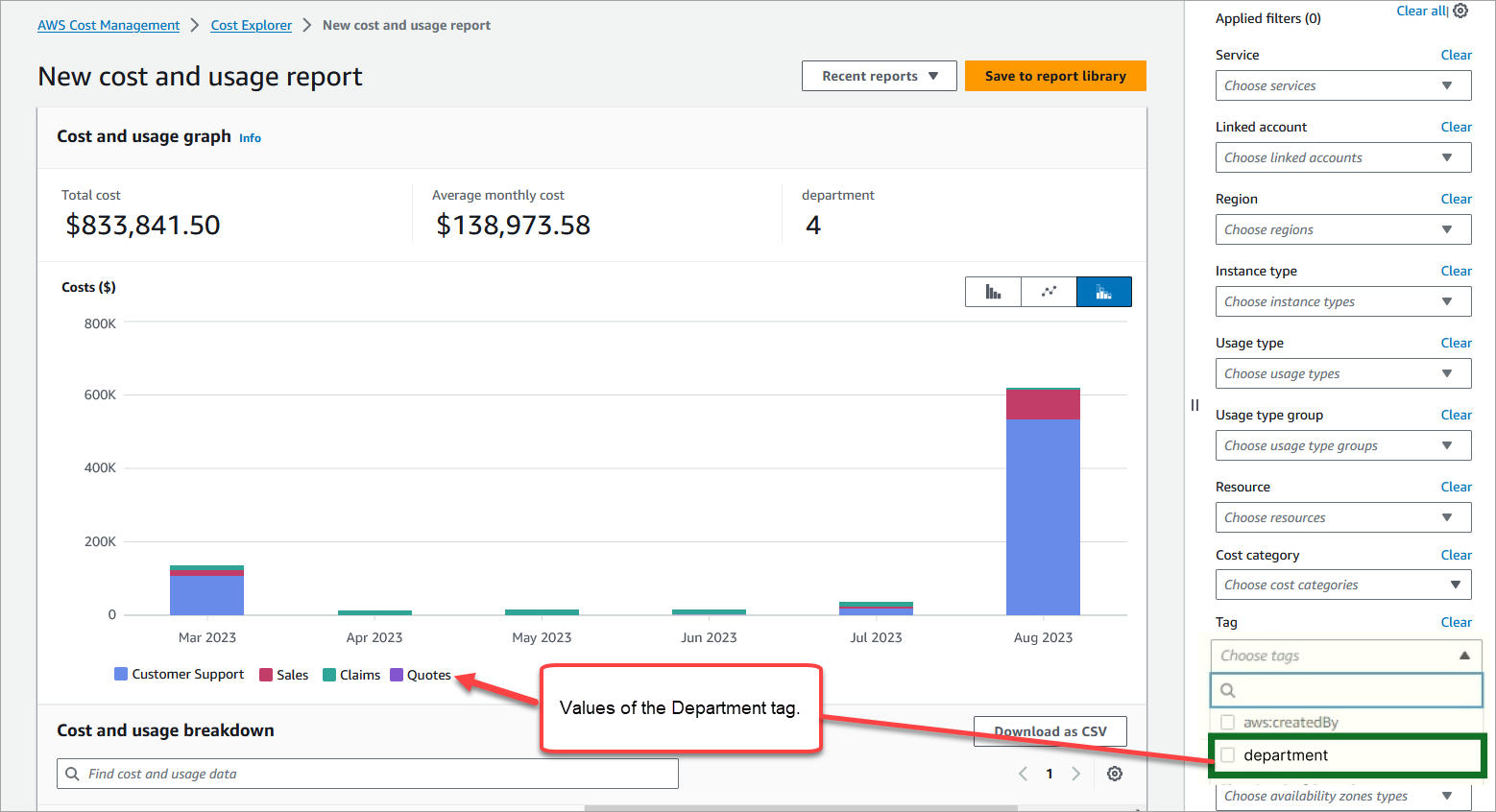Click Save to report library

tap(1055, 76)
